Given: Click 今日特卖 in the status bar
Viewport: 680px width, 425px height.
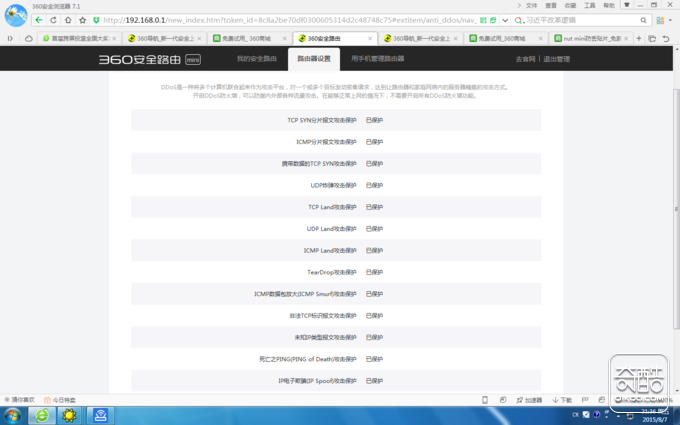Looking at the screenshot, I should point(60,400).
